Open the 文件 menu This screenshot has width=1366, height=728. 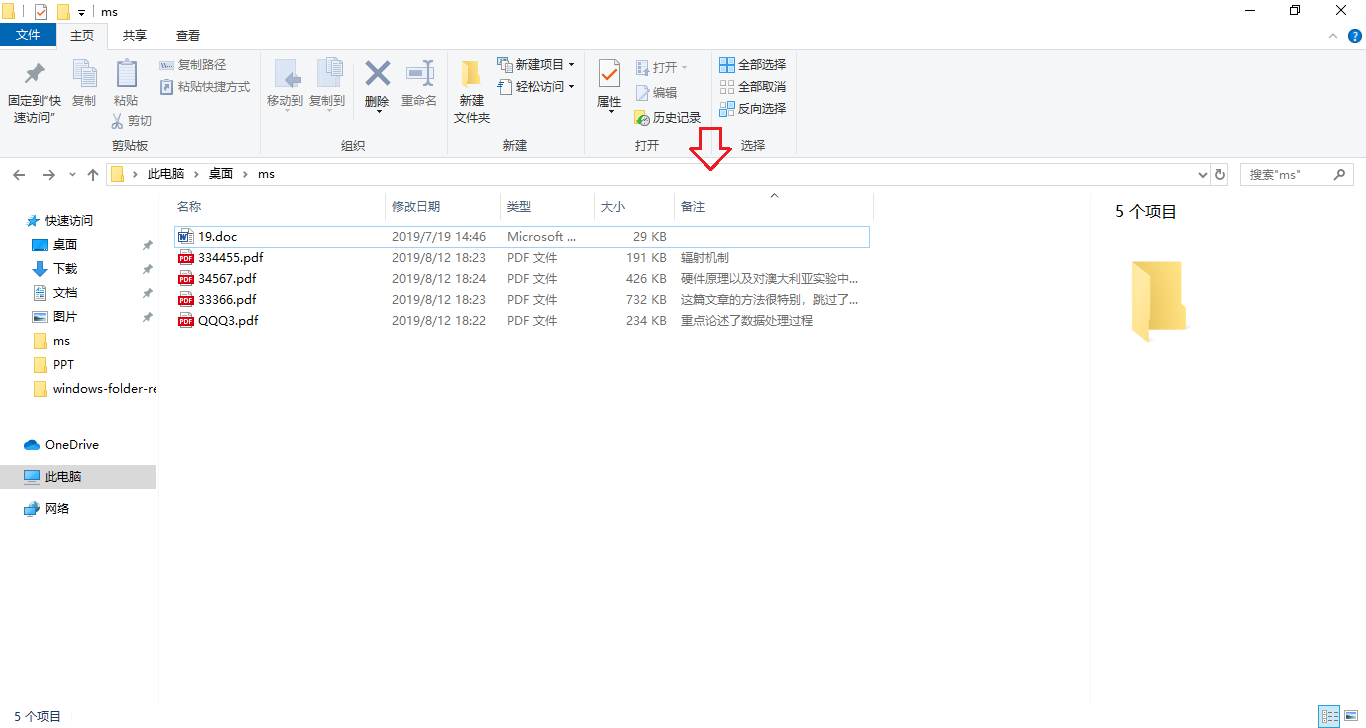tap(28, 34)
